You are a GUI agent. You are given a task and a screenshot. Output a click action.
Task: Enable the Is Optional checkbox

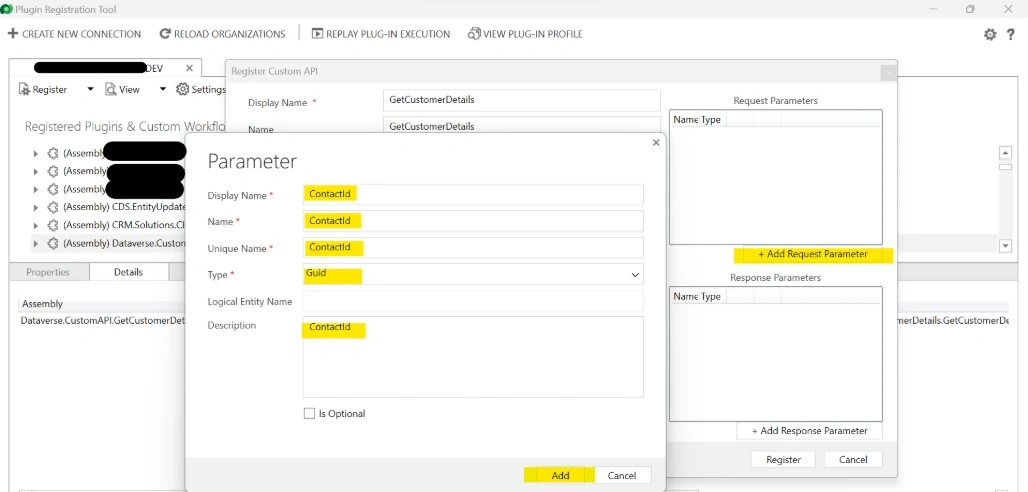coord(309,413)
